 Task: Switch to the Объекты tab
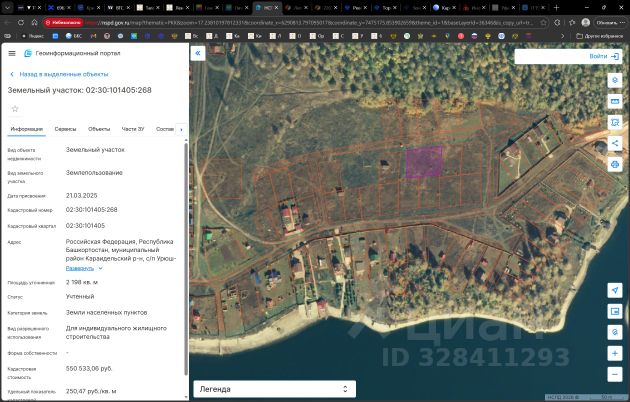pyautogui.click(x=99, y=129)
